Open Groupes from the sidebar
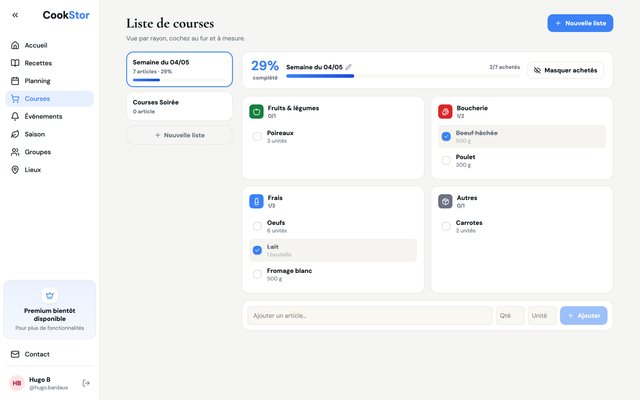The width and height of the screenshot is (640, 400). point(49,152)
